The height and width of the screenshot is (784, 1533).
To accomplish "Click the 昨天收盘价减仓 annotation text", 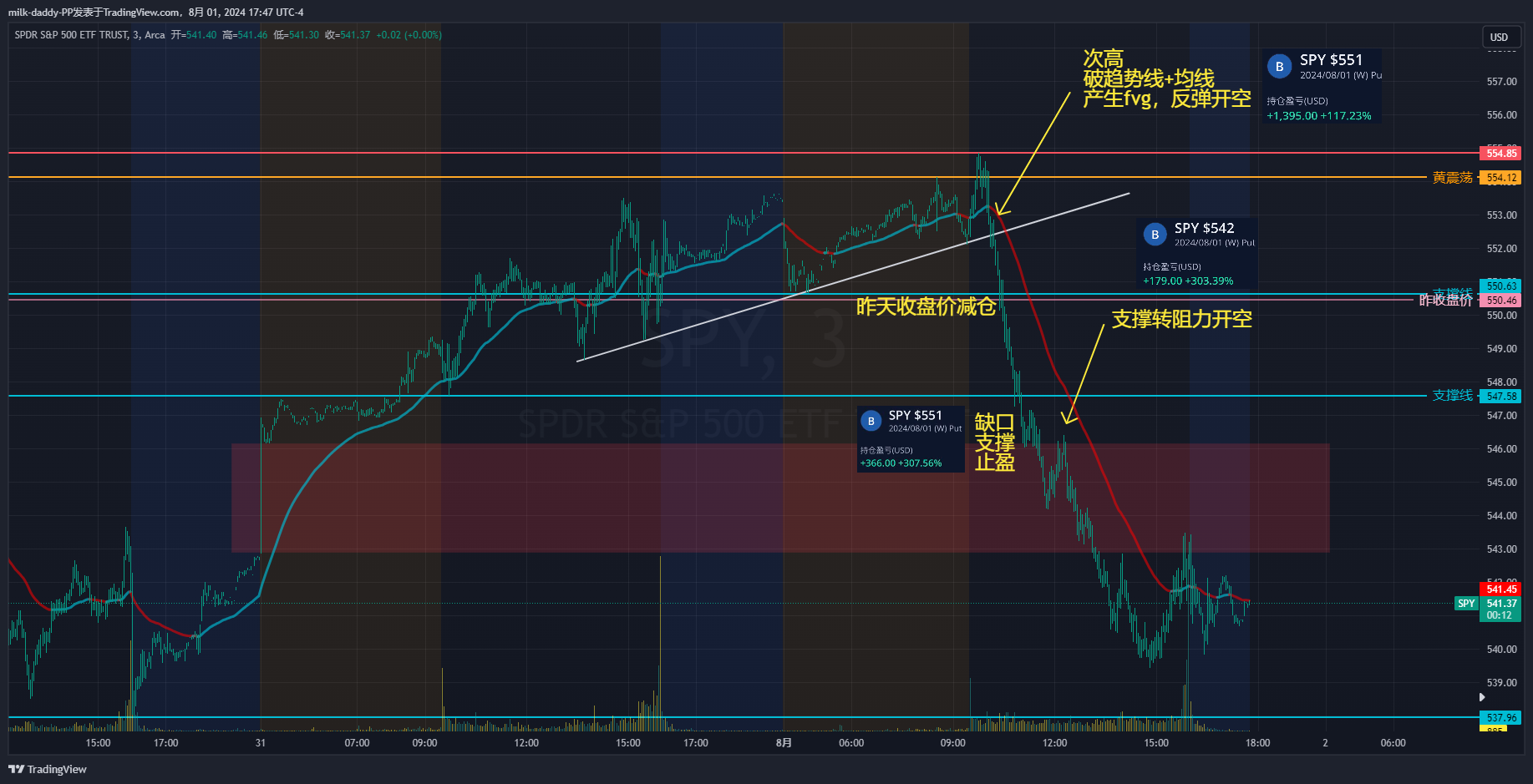I will [x=926, y=307].
